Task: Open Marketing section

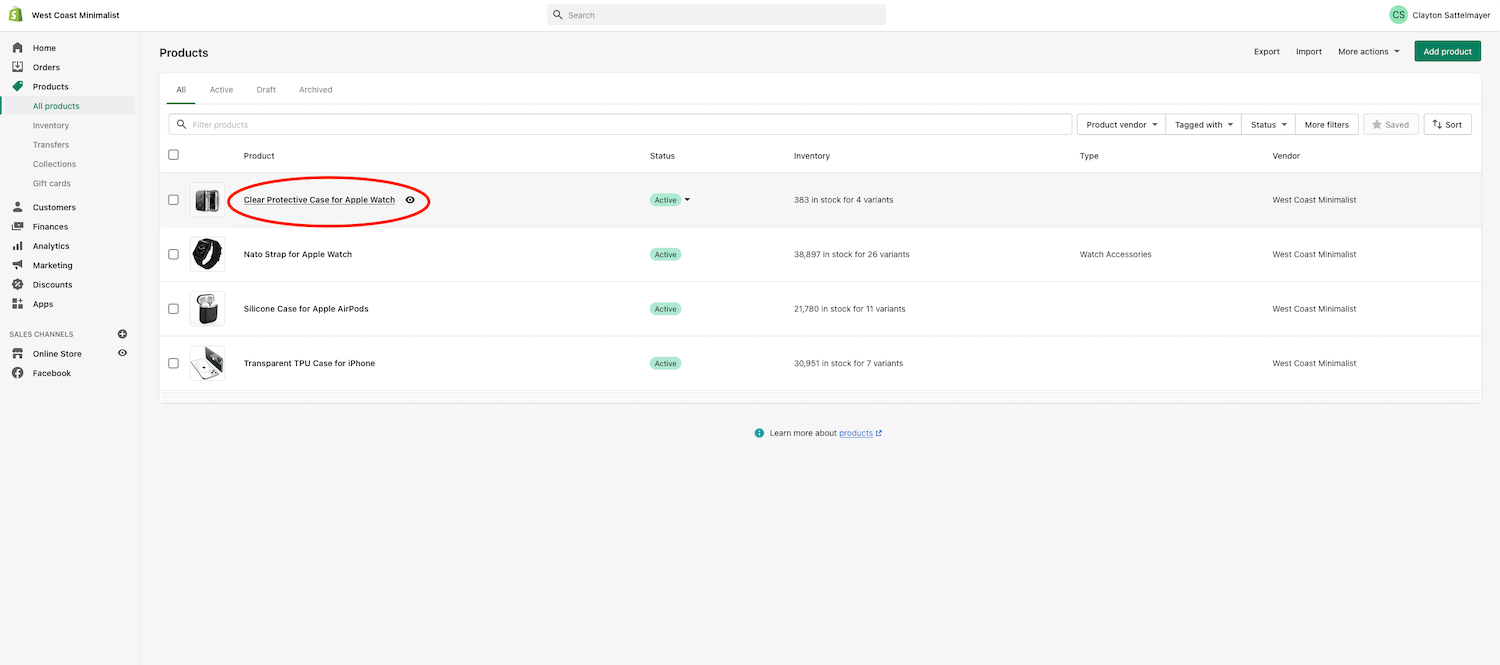Action: tap(52, 265)
